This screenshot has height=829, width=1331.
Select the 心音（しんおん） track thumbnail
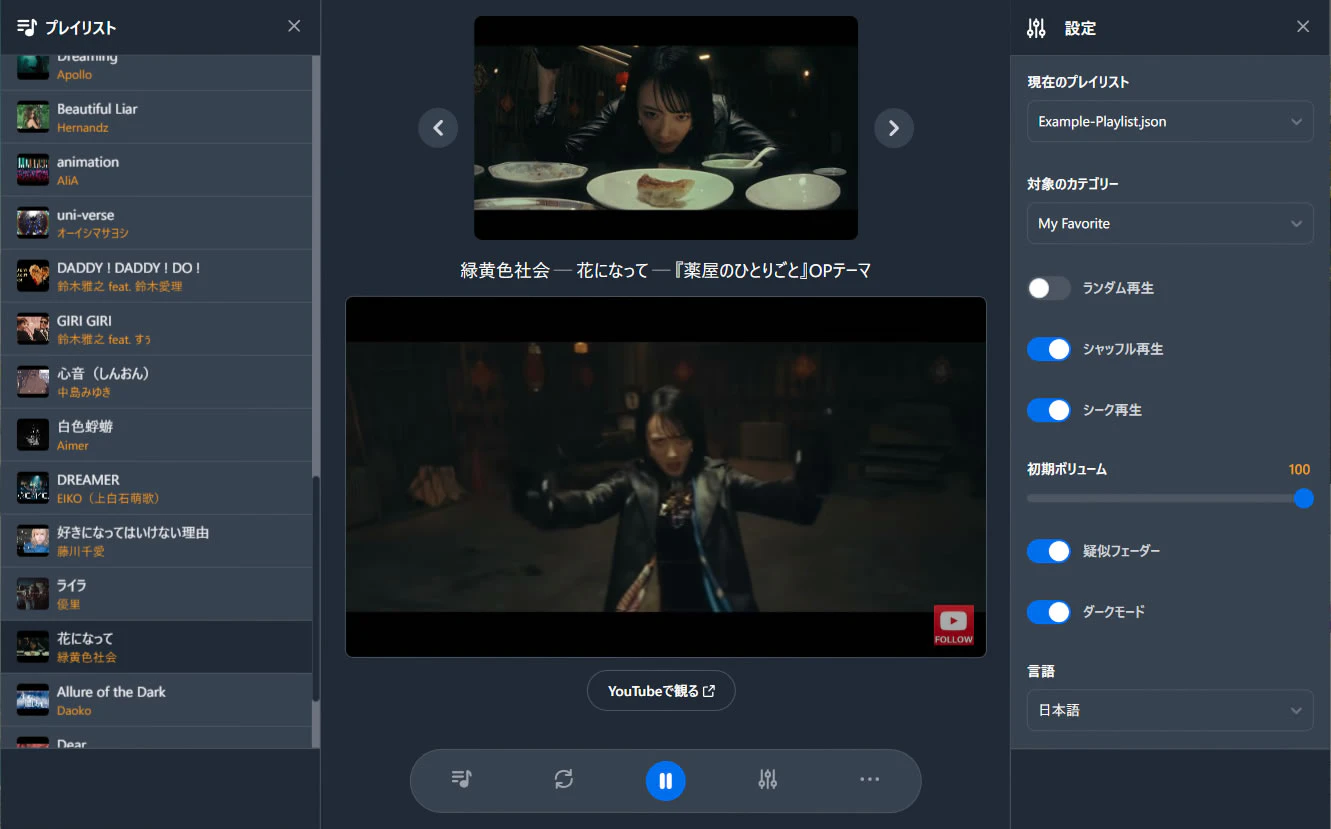coord(33,382)
